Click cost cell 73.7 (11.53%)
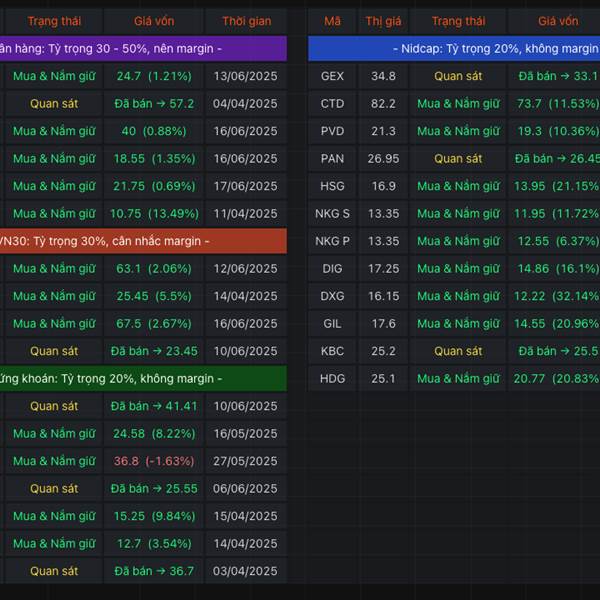The width and height of the screenshot is (600, 600). coord(554,104)
